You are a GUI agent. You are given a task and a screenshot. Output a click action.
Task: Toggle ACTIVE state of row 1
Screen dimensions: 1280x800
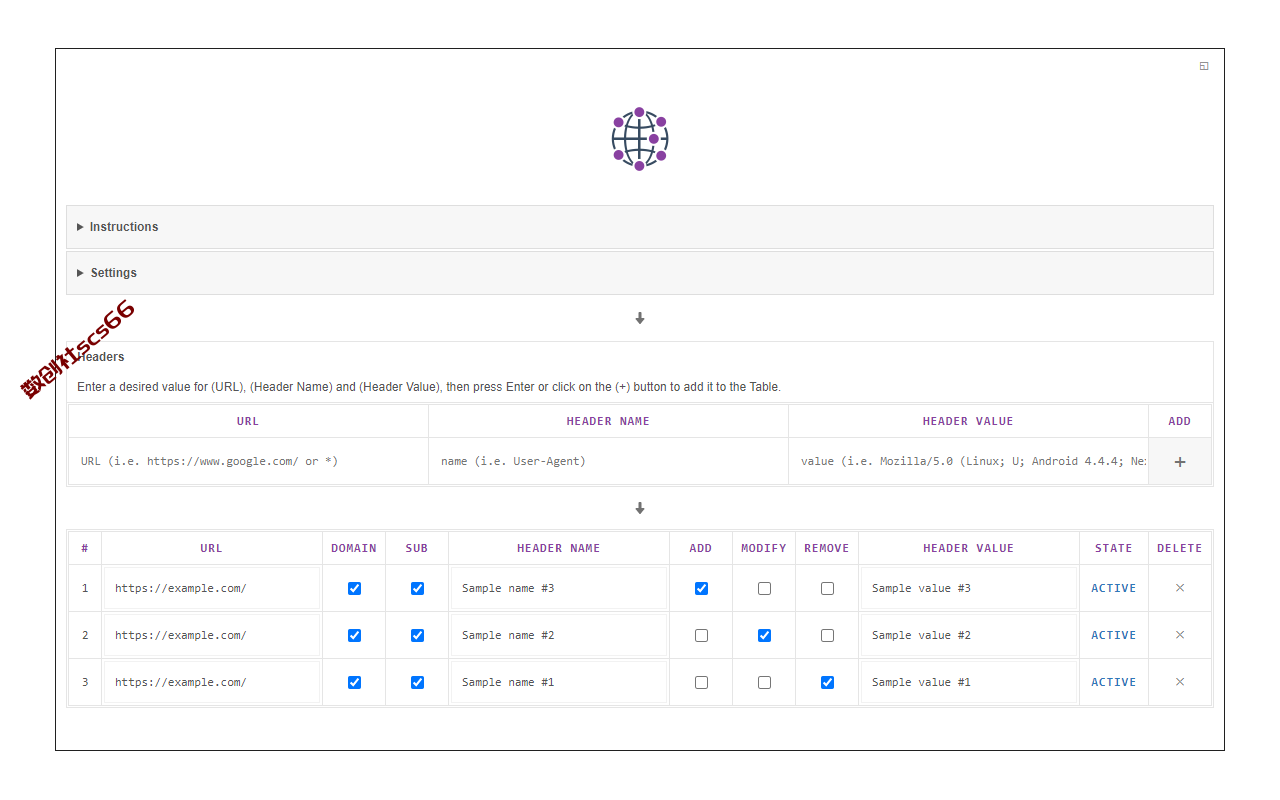[1113, 588]
